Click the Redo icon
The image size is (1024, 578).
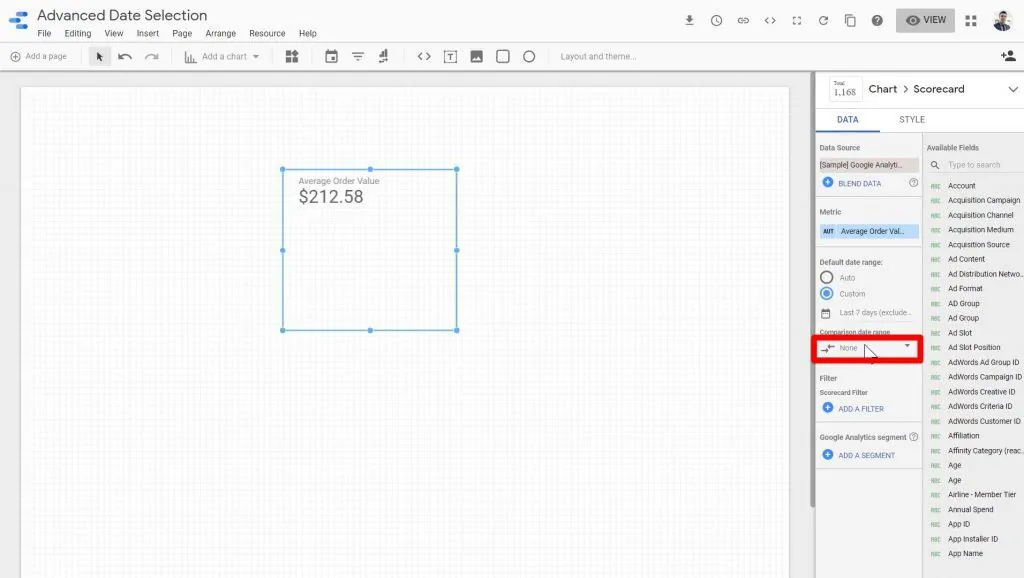(x=152, y=56)
